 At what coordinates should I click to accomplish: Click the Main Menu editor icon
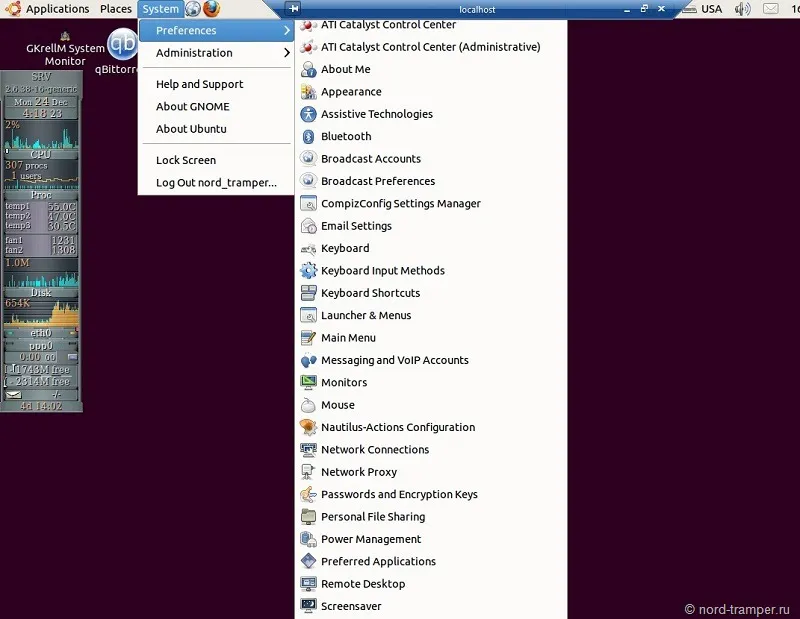pyautogui.click(x=308, y=338)
